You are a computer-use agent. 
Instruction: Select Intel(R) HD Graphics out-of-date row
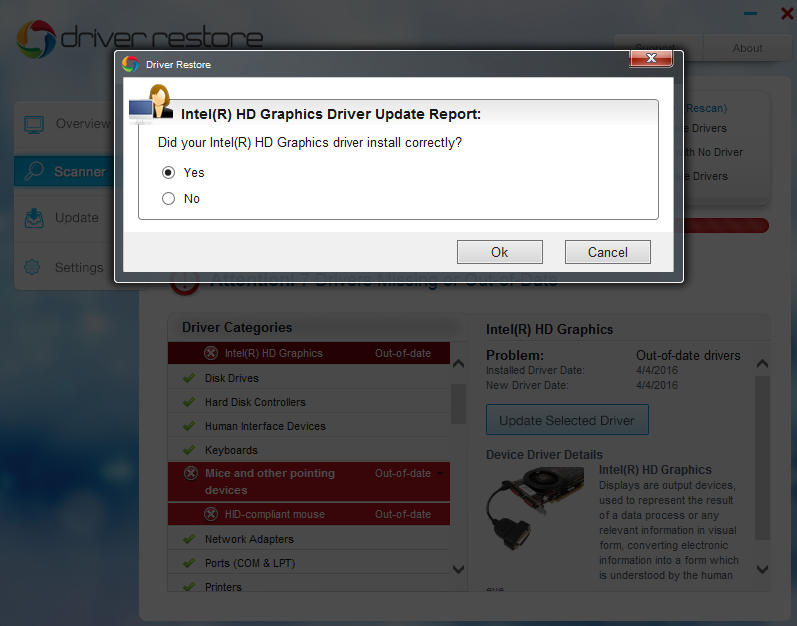(x=309, y=353)
